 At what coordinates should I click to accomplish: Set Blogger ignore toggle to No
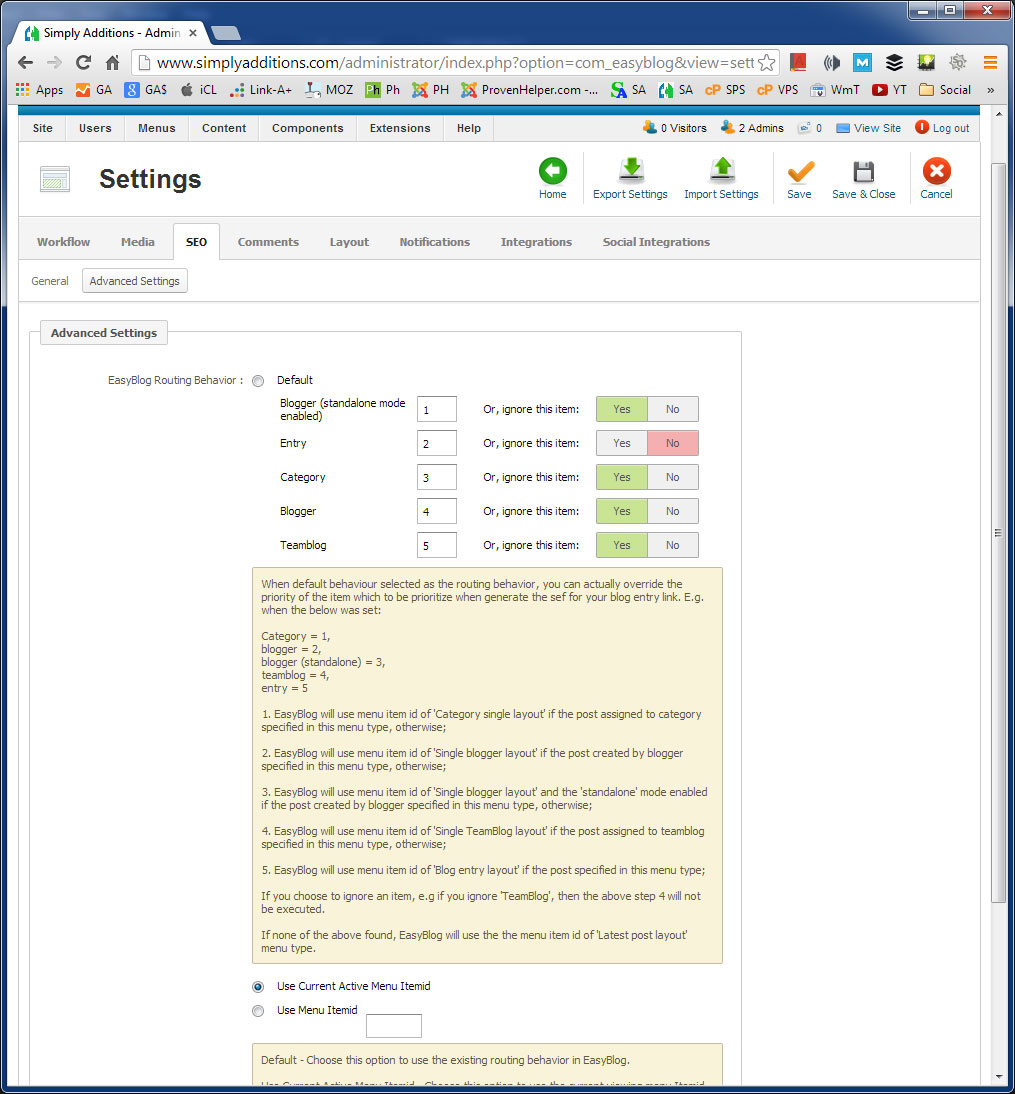672,511
